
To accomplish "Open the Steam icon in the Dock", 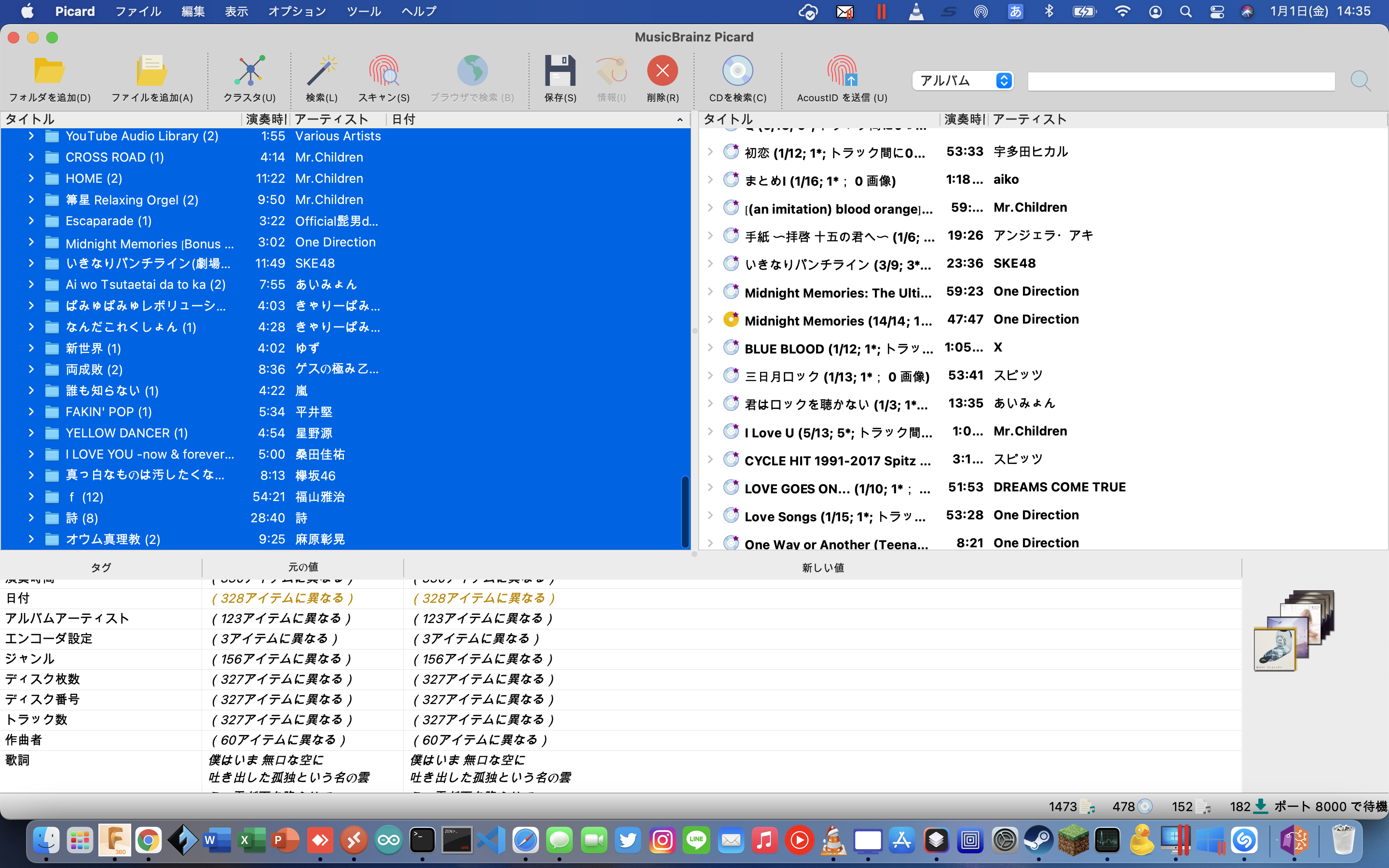I will 1038,841.
